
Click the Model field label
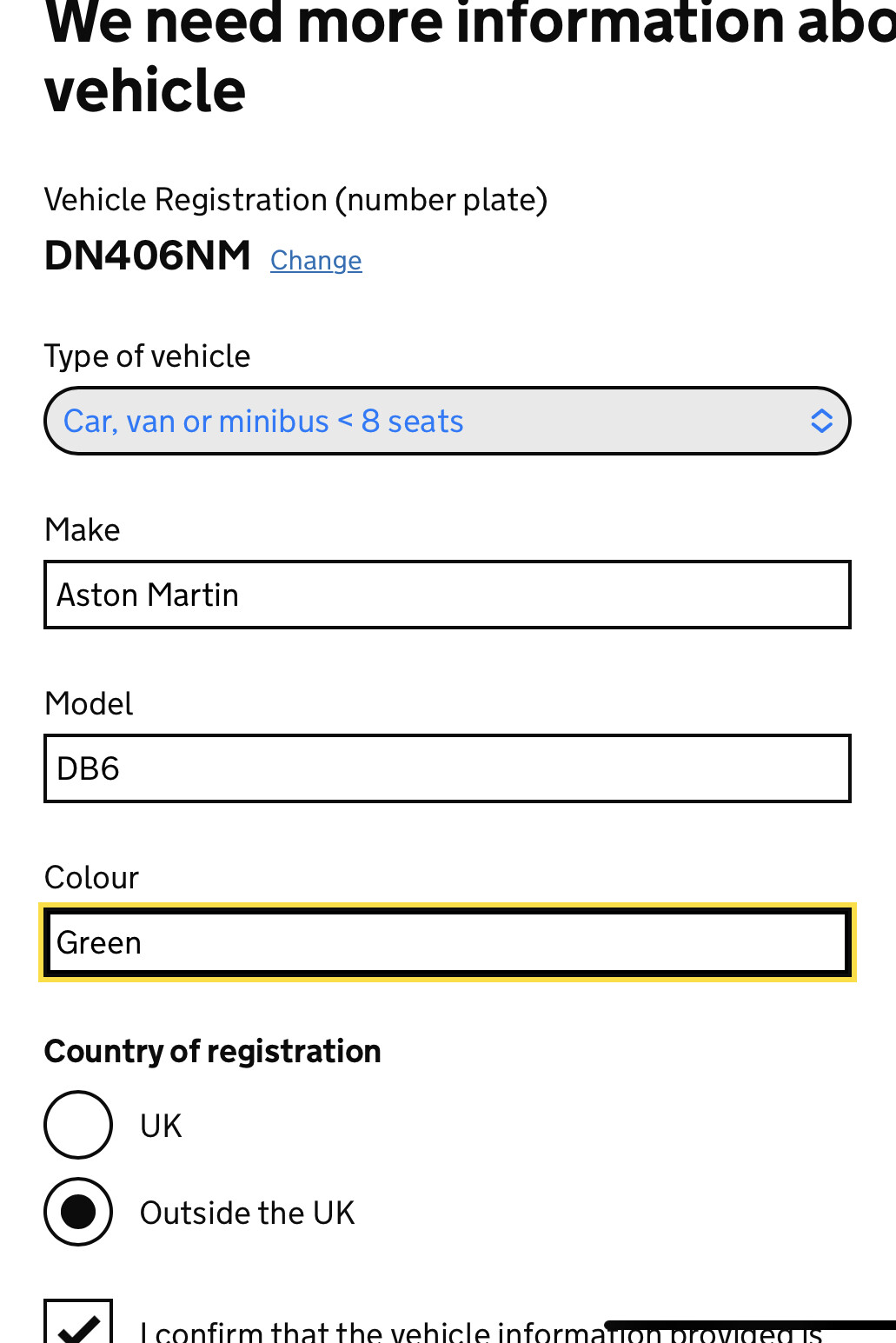(89, 704)
